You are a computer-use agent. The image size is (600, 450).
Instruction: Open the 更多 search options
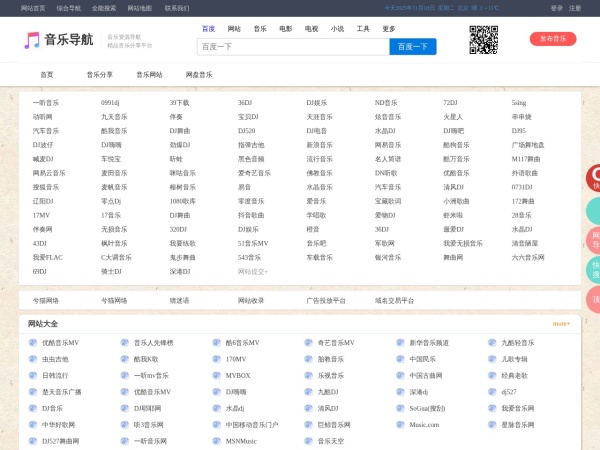coord(389,29)
